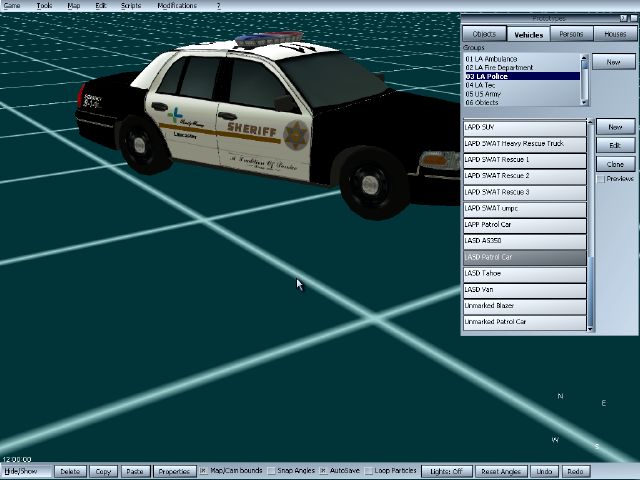This screenshot has width=640, height=480.
Task: Click down arrow of prototype list scrollbar
Action: (x=590, y=328)
